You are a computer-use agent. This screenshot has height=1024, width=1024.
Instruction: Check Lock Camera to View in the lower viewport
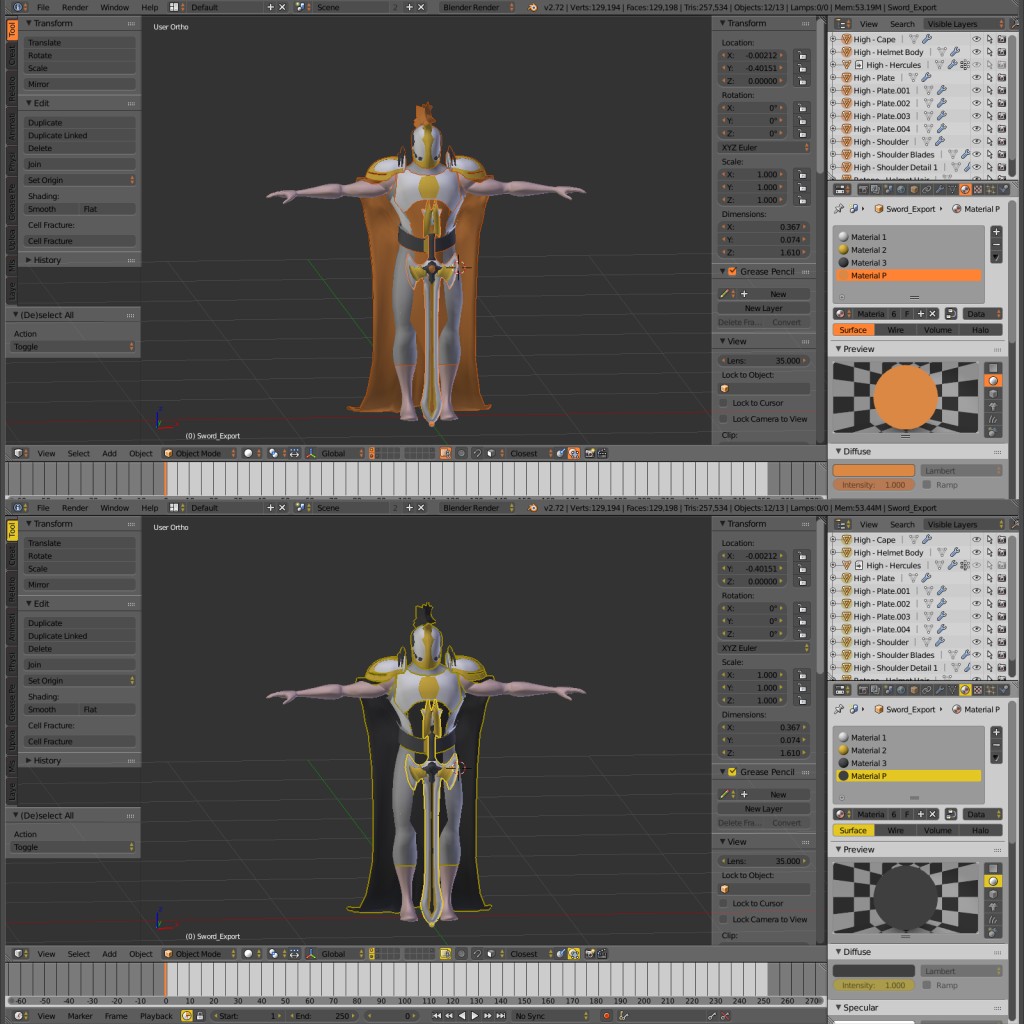[x=724, y=920]
